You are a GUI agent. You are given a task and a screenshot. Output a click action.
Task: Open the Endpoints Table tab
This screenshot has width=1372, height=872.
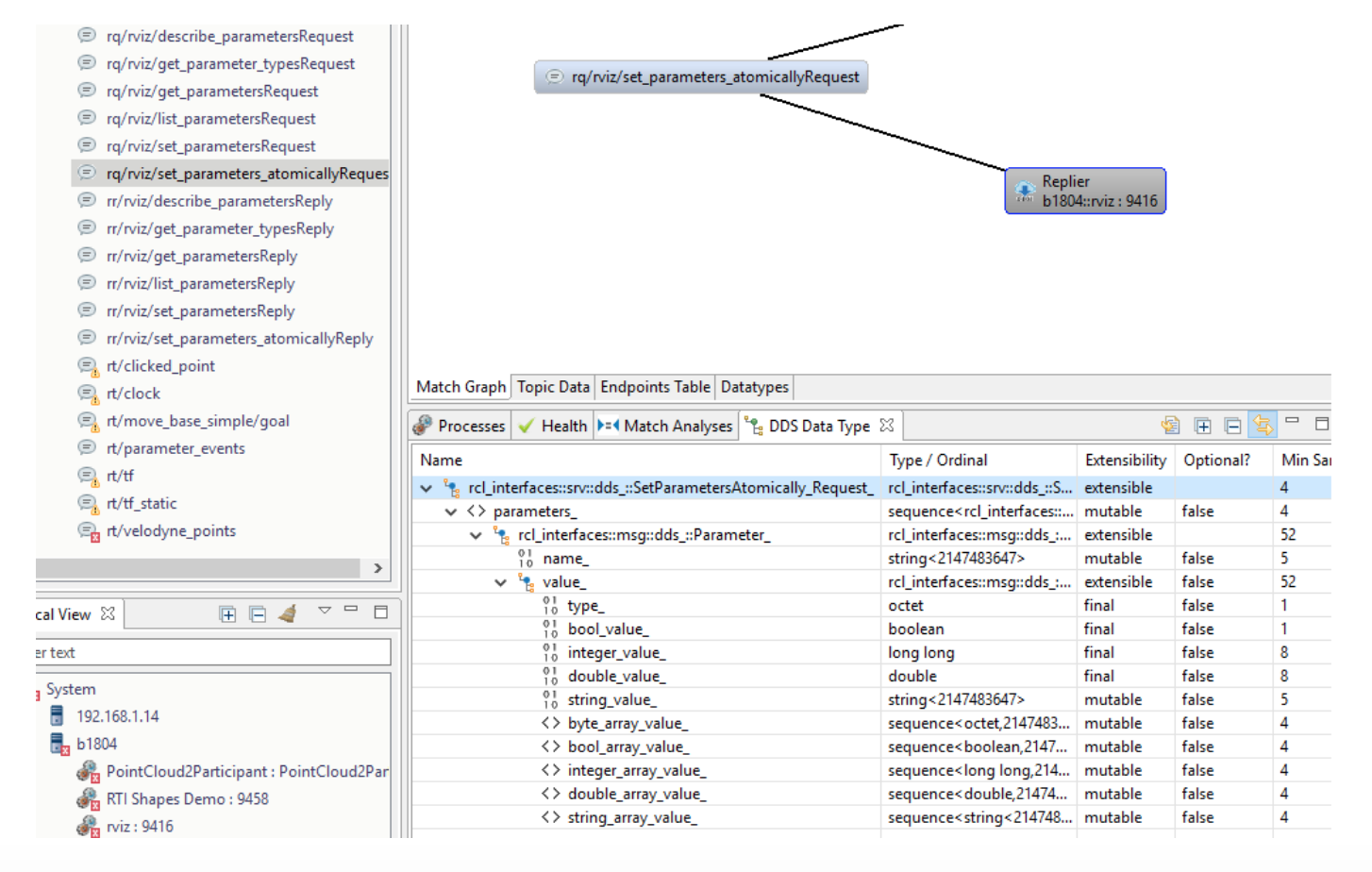pyautogui.click(x=655, y=387)
